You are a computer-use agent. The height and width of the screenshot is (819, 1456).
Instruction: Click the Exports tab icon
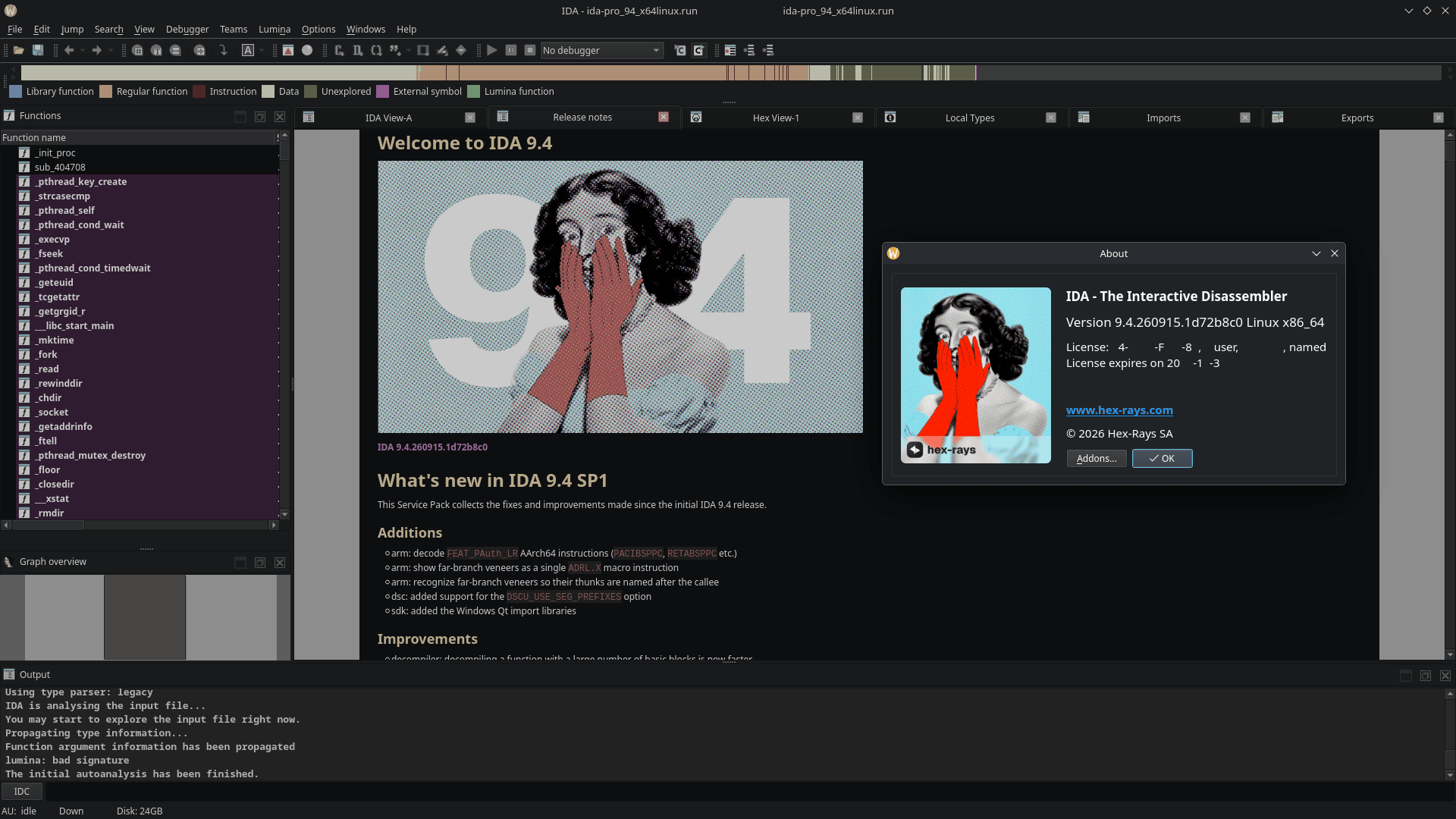[1278, 117]
